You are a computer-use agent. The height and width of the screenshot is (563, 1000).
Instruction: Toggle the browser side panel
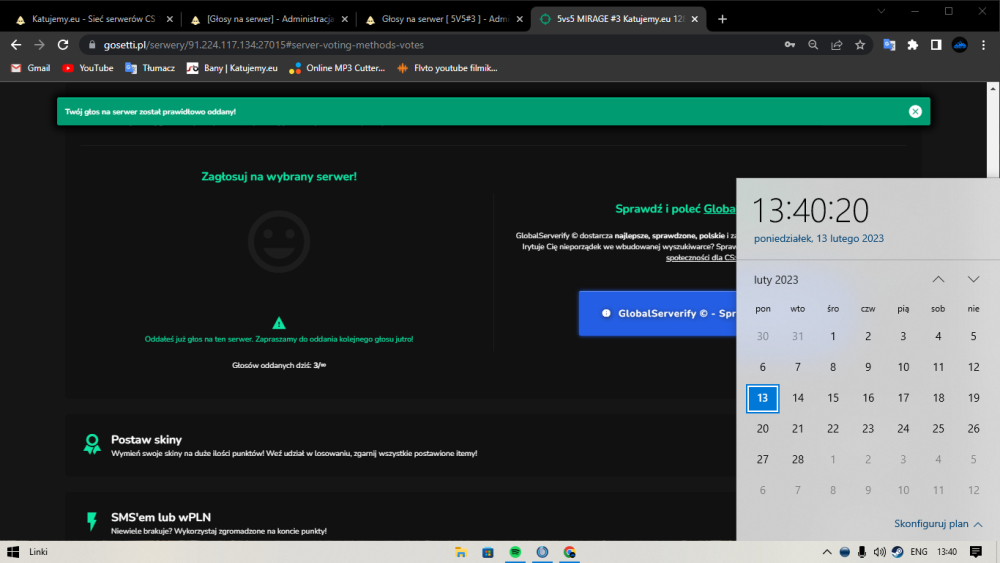tap(936, 45)
